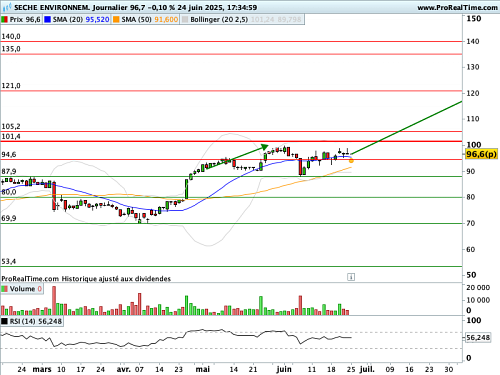Click the blue SMA (20) color swatch
Screen dimensions: 500x375
pos(48,20)
